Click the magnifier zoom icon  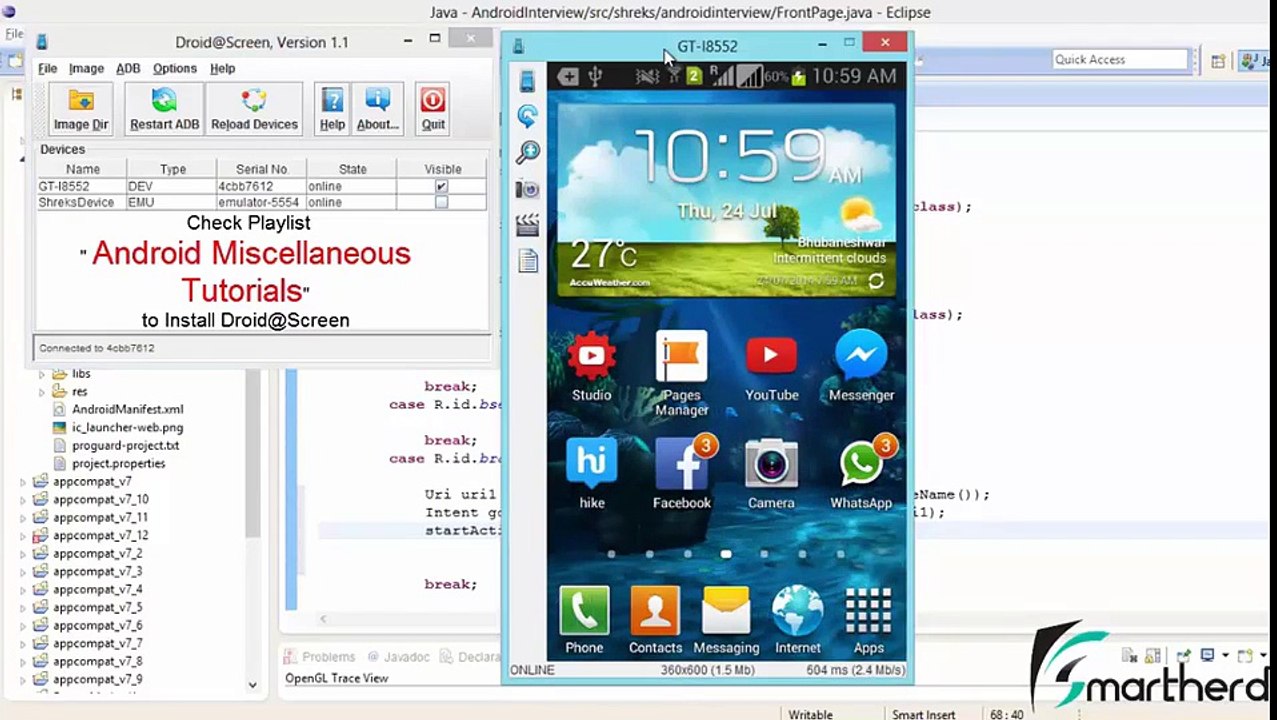pos(527,152)
